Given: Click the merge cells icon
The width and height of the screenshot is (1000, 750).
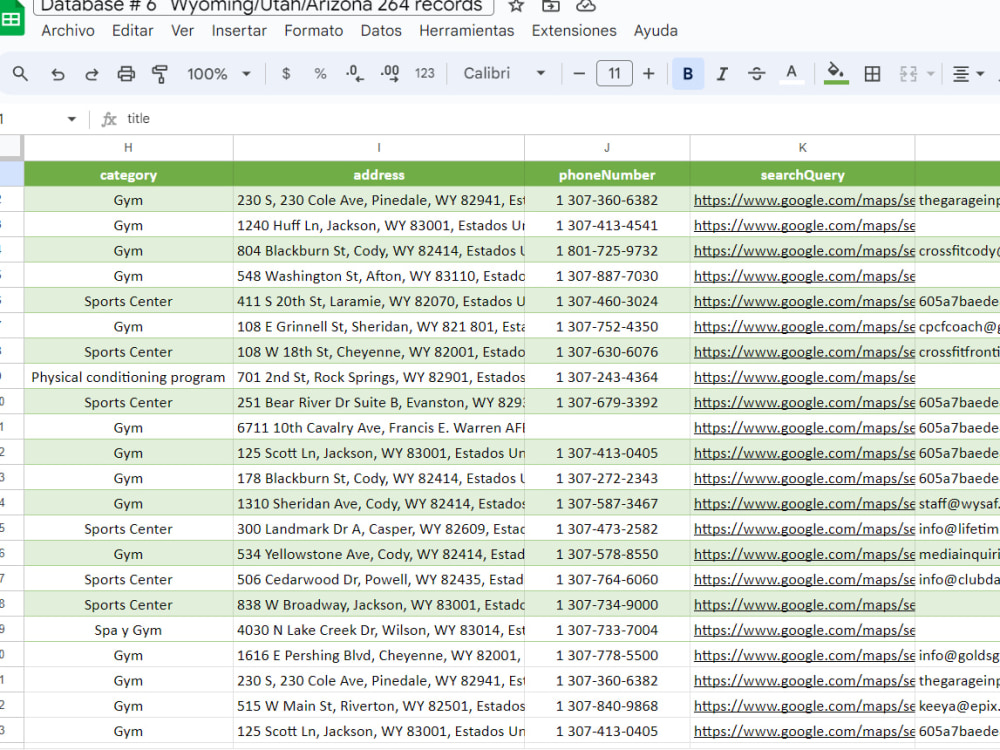Looking at the screenshot, I should (x=908, y=74).
